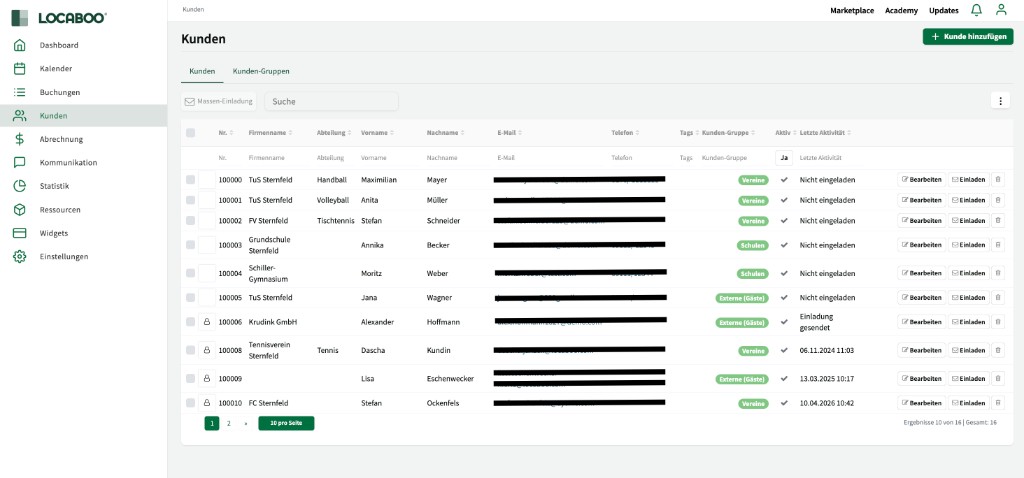The height and width of the screenshot is (478, 1024).
Task: Open Kommunikation chat icon
Action: coord(20,163)
